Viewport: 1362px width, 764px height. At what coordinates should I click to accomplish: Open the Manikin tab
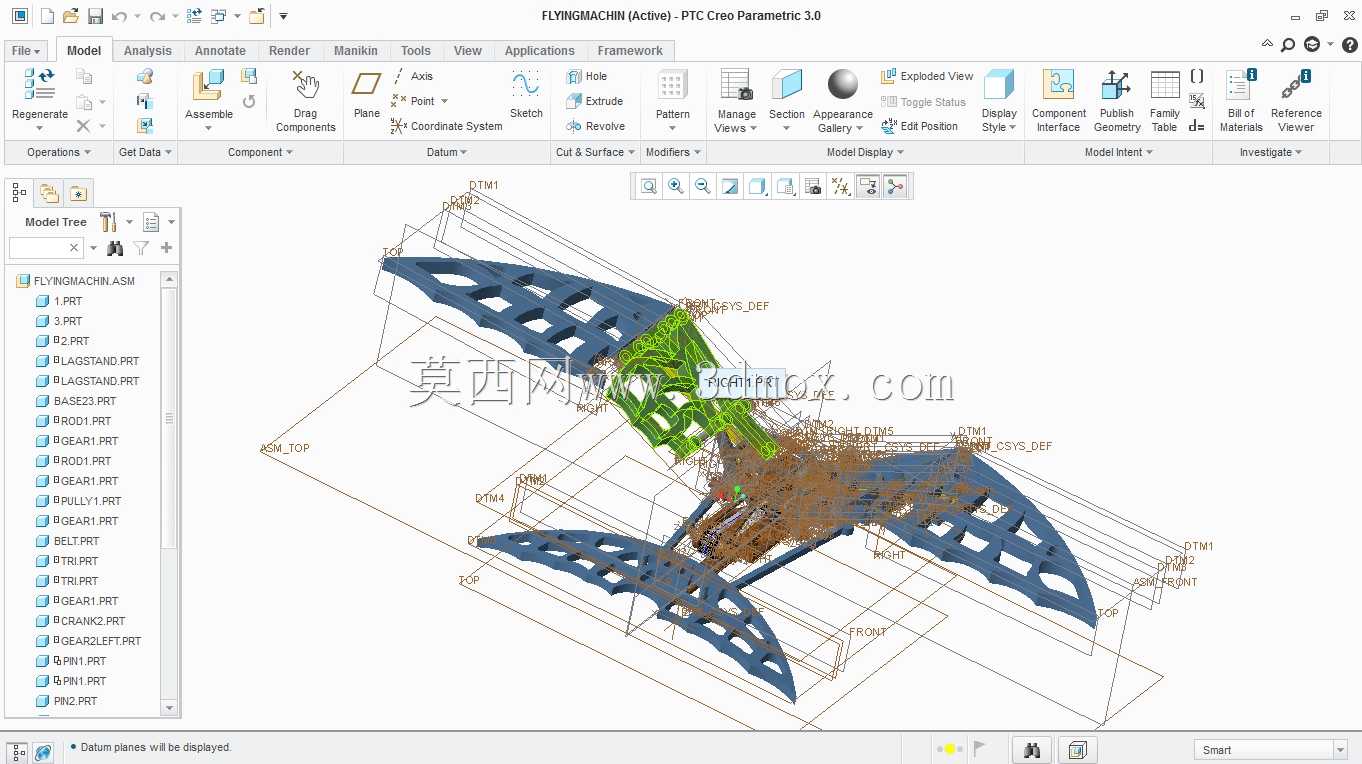point(356,51)
